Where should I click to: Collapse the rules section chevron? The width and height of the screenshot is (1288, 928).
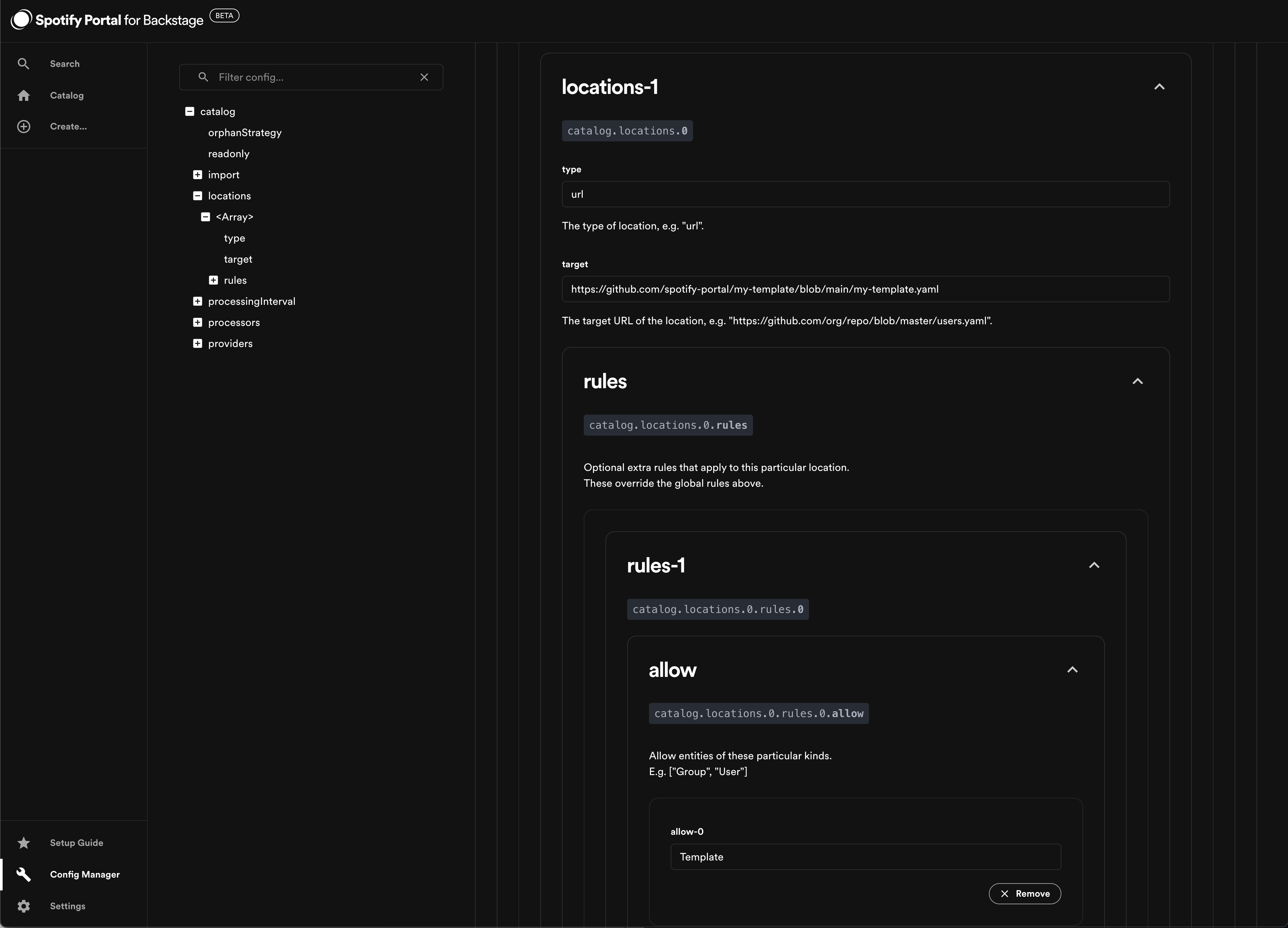(x=1137, y=381)
